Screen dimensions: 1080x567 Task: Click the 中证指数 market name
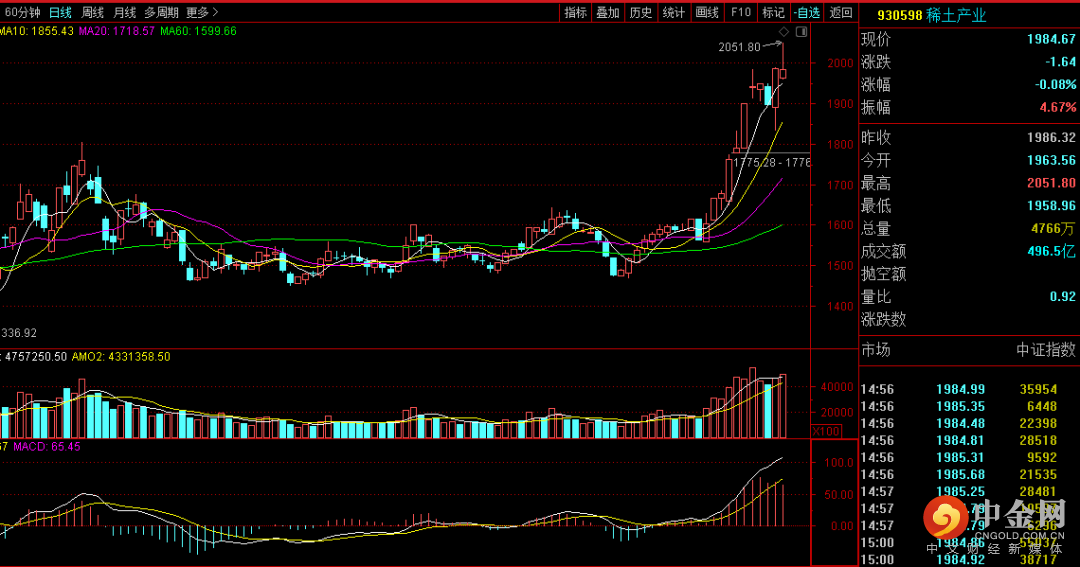(x=1046, y=350)
